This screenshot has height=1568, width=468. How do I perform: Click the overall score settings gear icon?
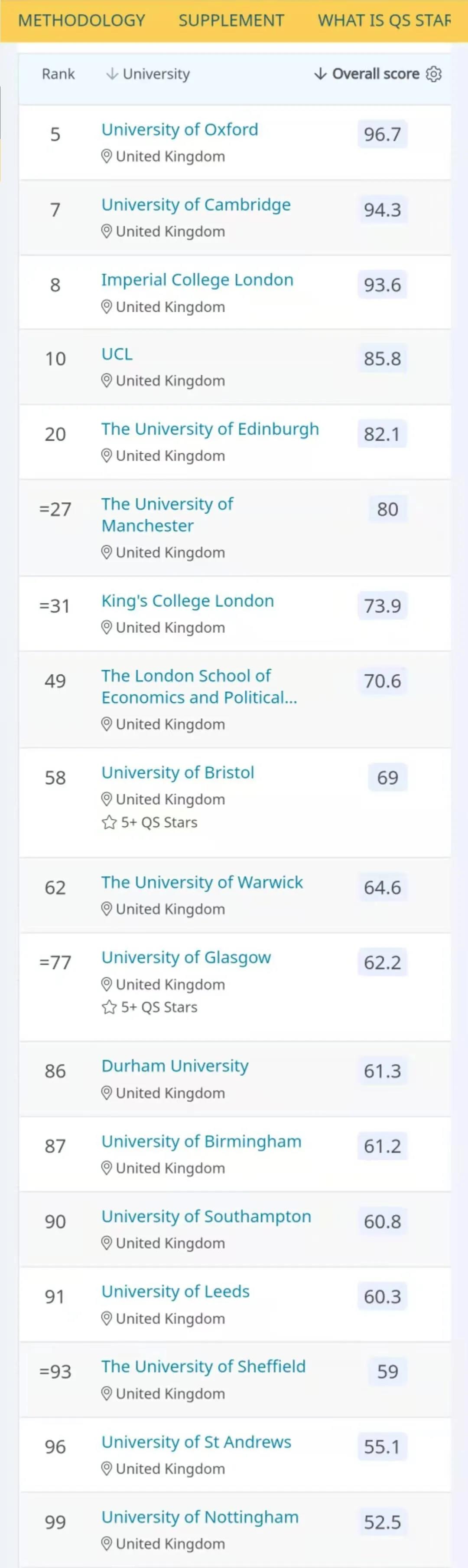click(x=433, y=74)
